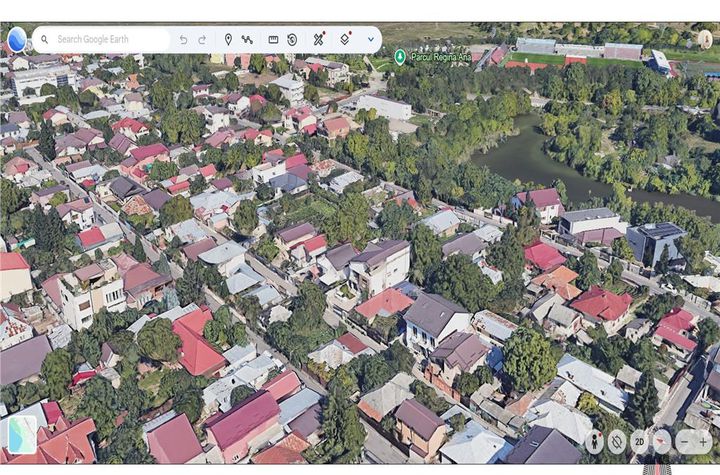720x475 pixels.
Task: Expand the toolbar dropdown chevron
Action: click(370, 40)
